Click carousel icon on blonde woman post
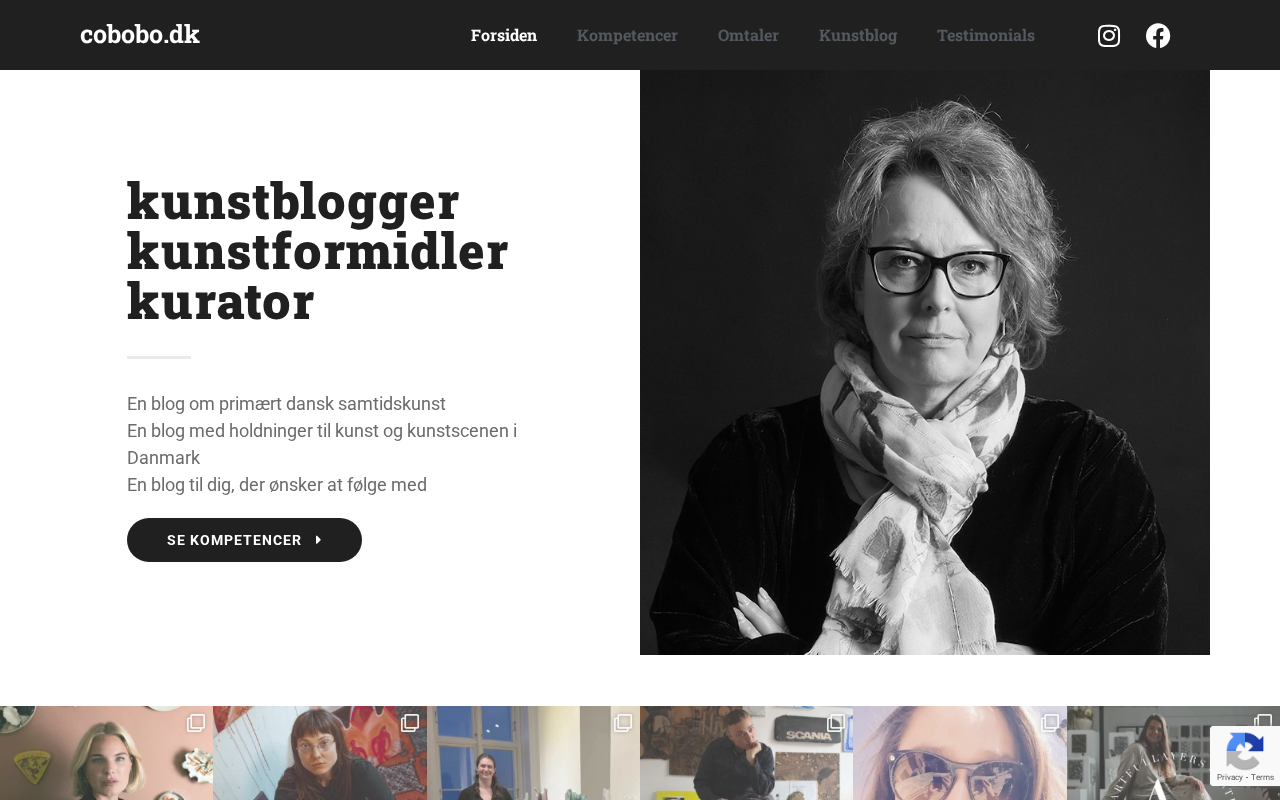The image size is (1280, 800). point(196,723)
